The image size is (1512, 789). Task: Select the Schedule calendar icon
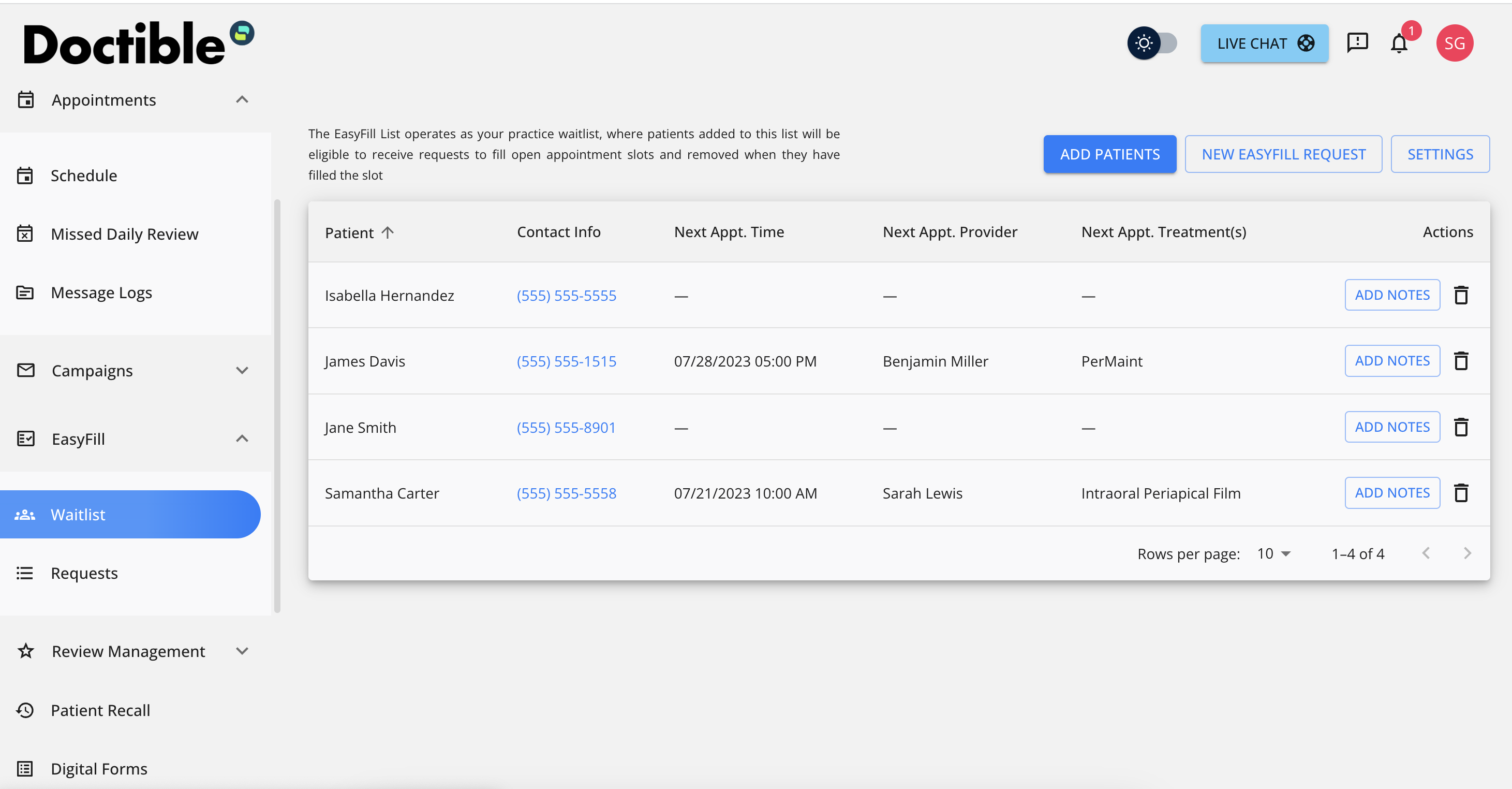25,175
